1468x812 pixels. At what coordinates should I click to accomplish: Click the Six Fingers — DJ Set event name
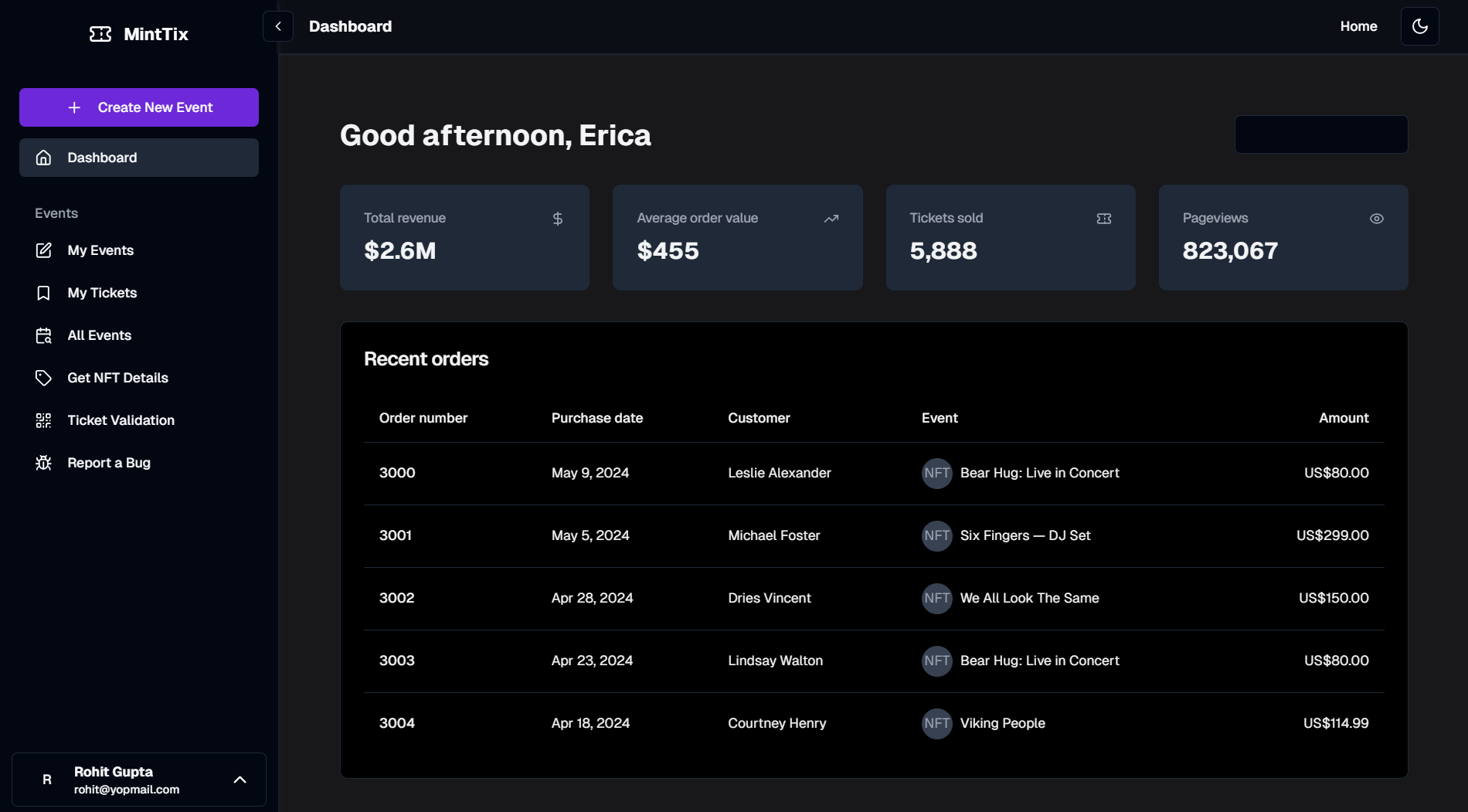tap(1025, 535)
